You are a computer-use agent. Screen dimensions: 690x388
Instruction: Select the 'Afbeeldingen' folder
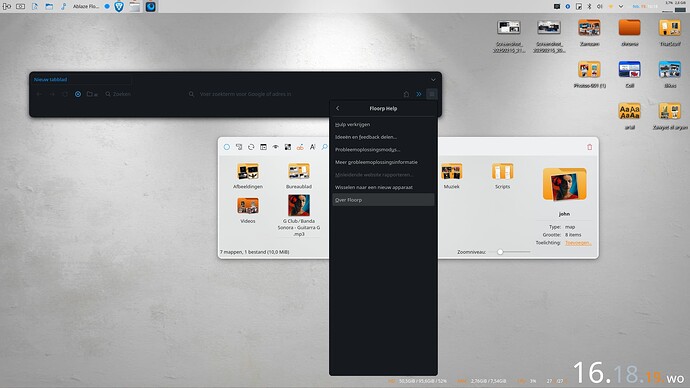pyautogui.click(x=248, y=176)
